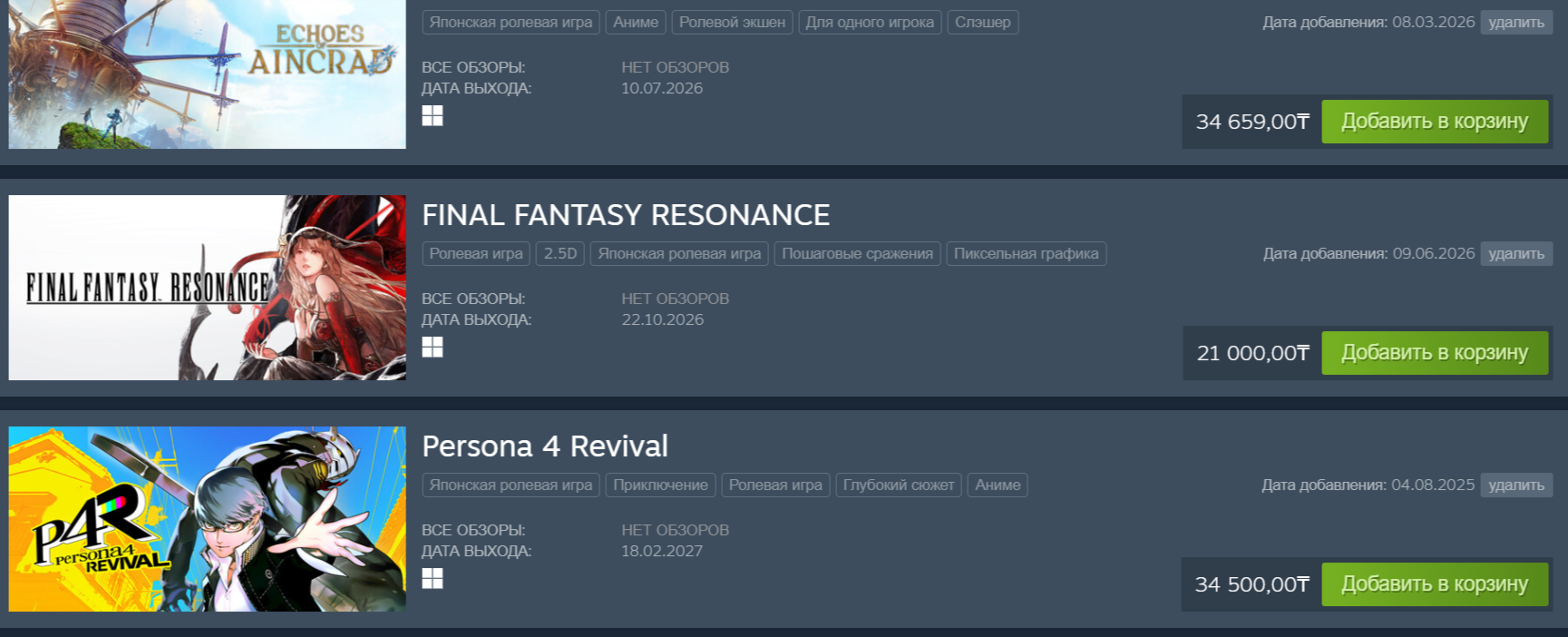
Task: Remove Echoes of Aincrad via удалить
Action: click(x=1516, y=23)
